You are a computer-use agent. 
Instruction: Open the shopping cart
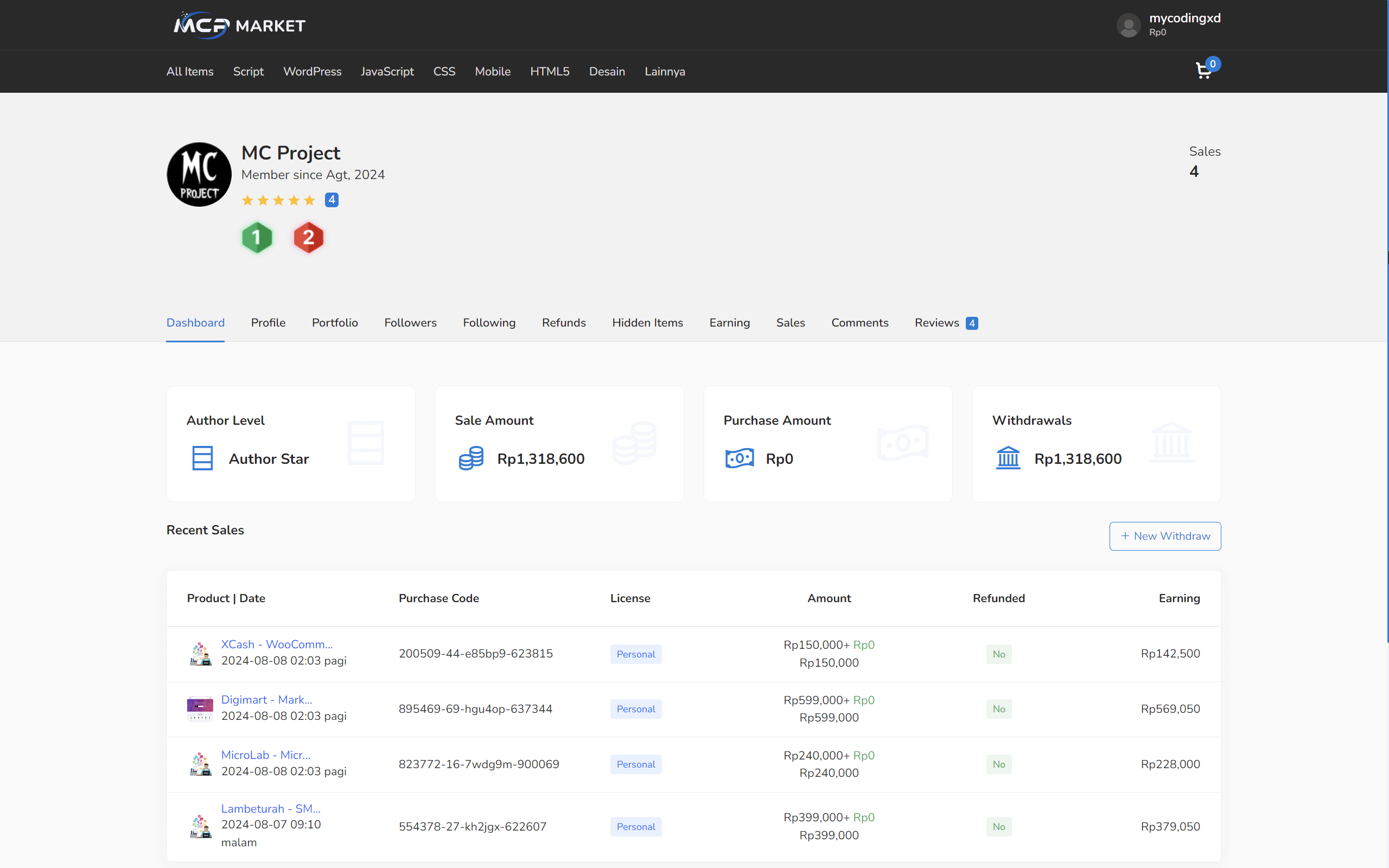(x=1203, y=70)
